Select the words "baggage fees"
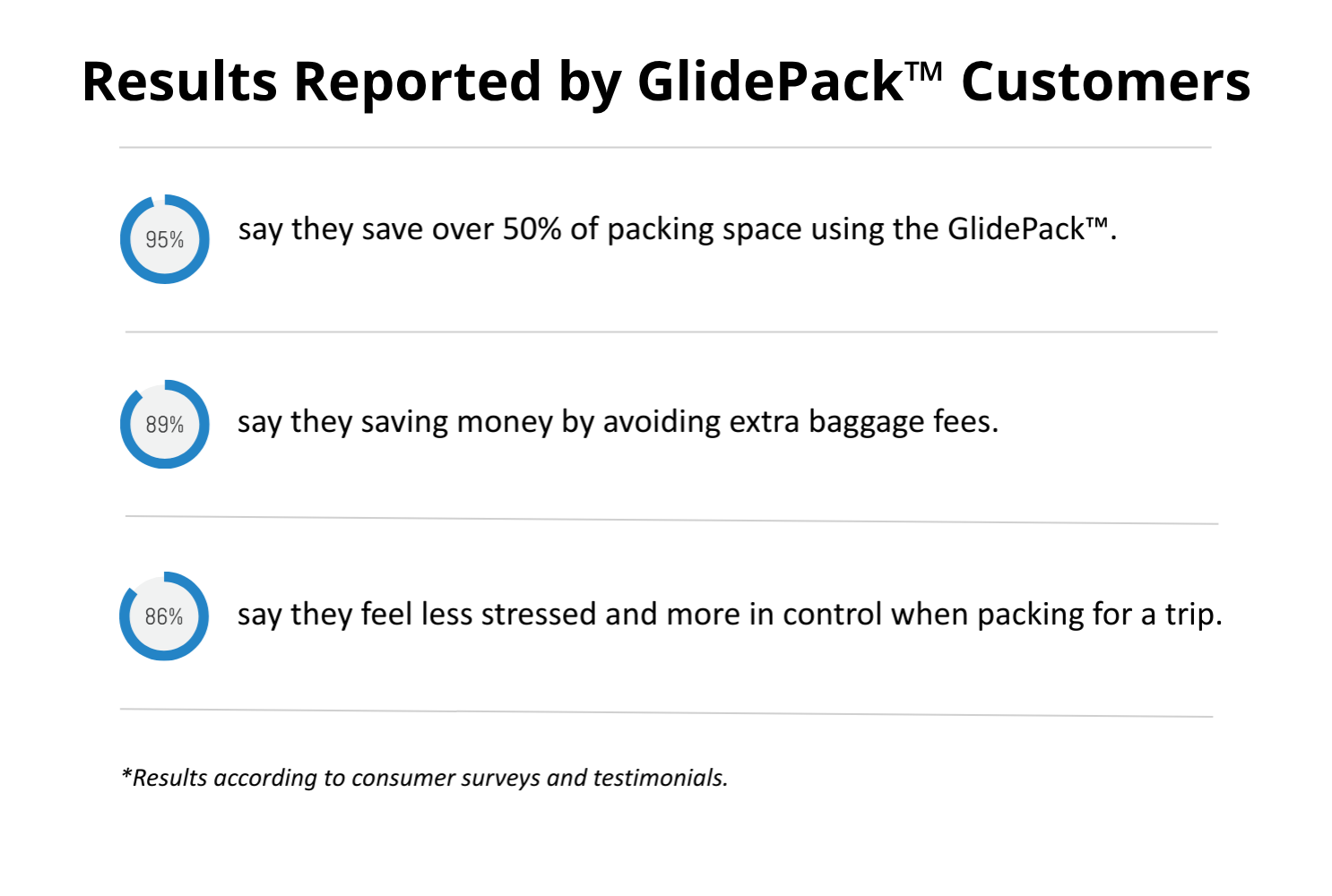The height and width of the screenshot is (896, 1332). tap(903, 422)
